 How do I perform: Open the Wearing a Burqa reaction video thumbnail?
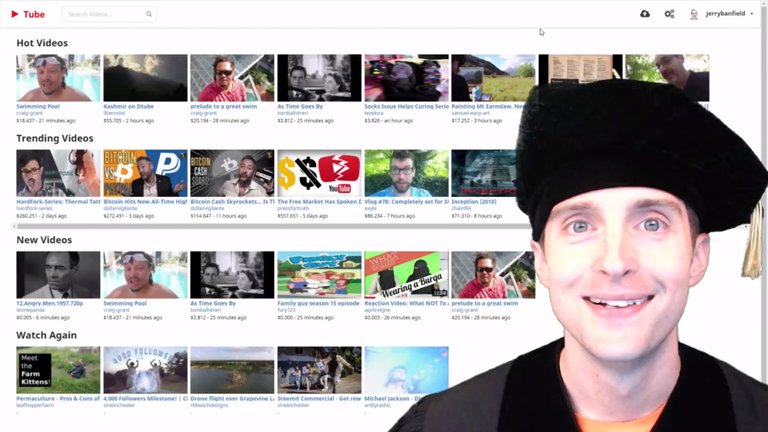pos(407,275)
